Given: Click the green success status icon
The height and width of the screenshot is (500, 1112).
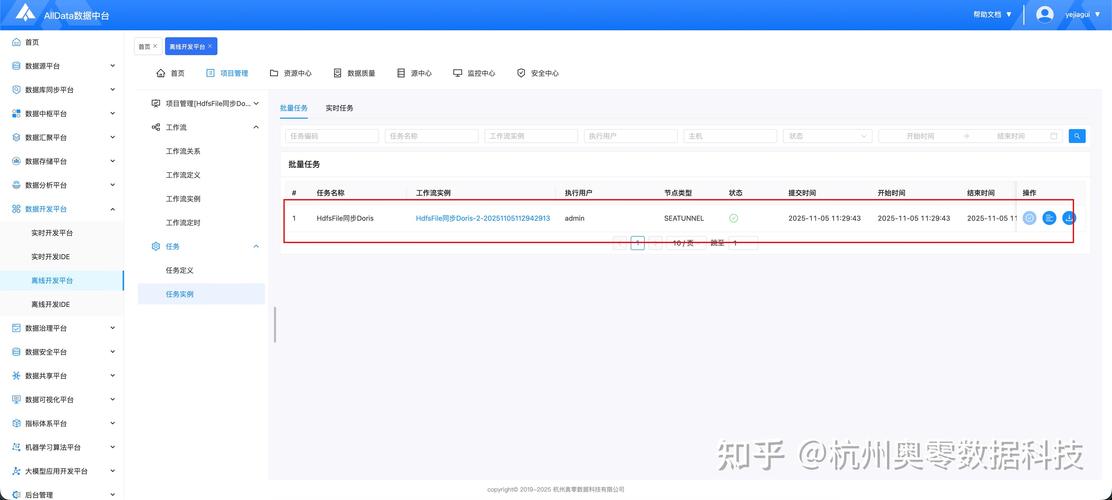Looking at the screenshot, I should (733, 218).
